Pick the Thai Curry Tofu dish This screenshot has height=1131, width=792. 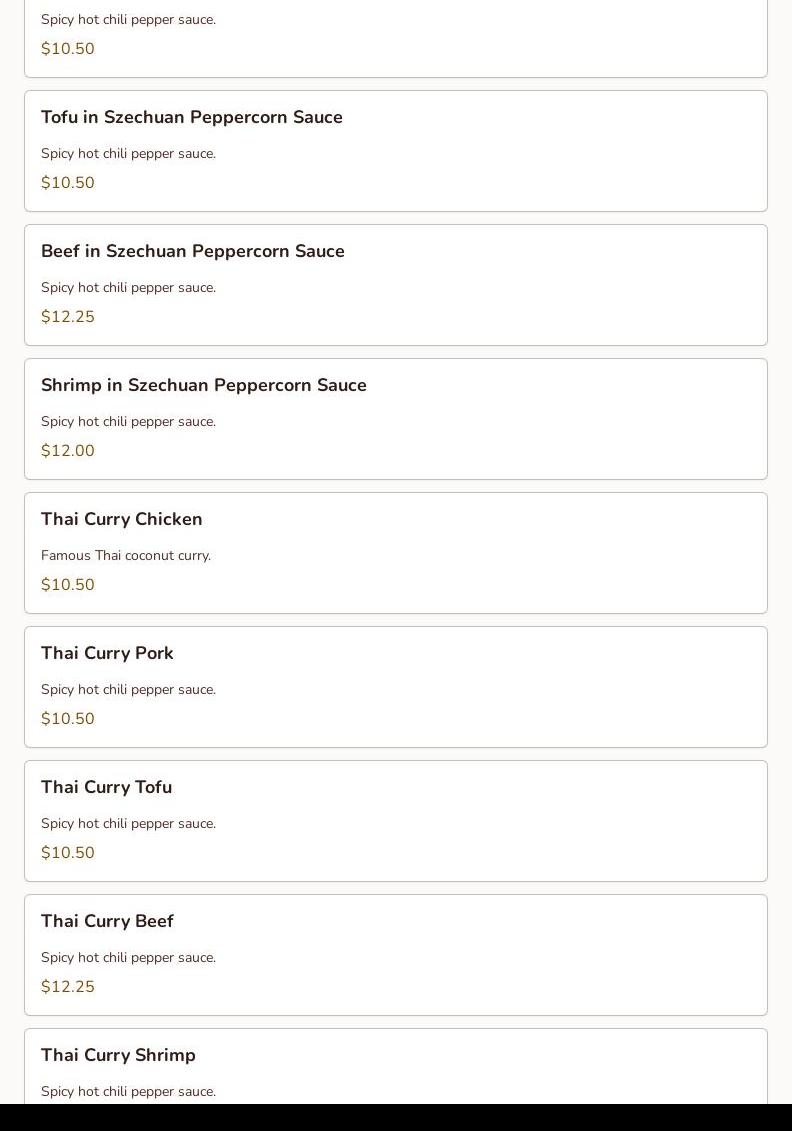106,788
